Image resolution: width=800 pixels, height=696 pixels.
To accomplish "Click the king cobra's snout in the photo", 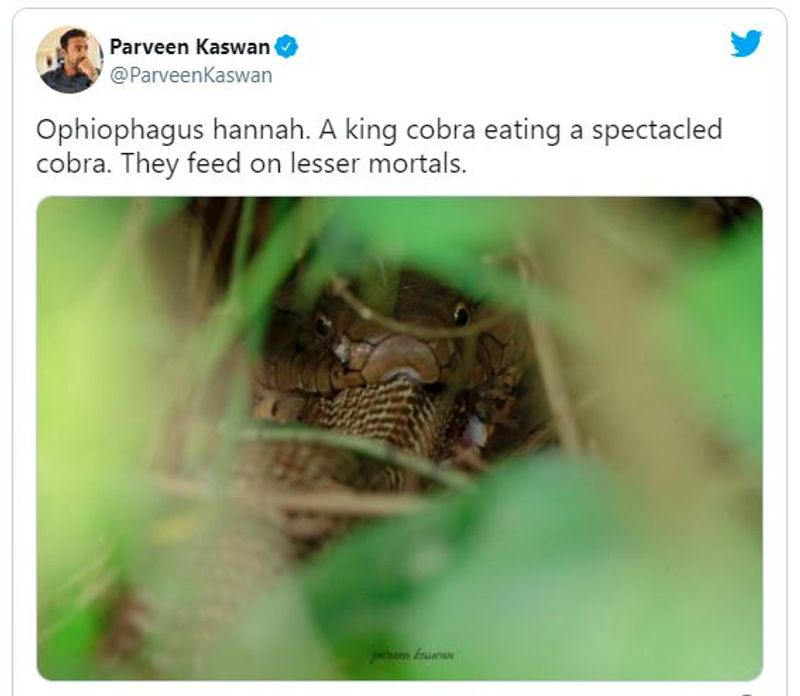I will coord(402,357).
